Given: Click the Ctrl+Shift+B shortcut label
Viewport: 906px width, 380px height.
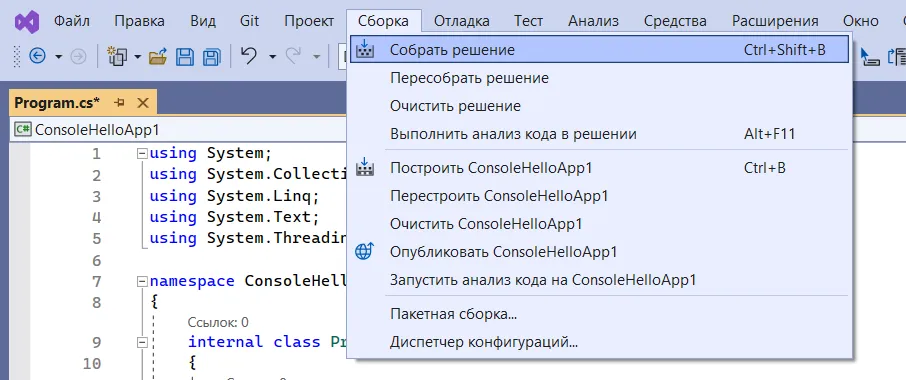Looking at the screenshot, I should [785, 50].
